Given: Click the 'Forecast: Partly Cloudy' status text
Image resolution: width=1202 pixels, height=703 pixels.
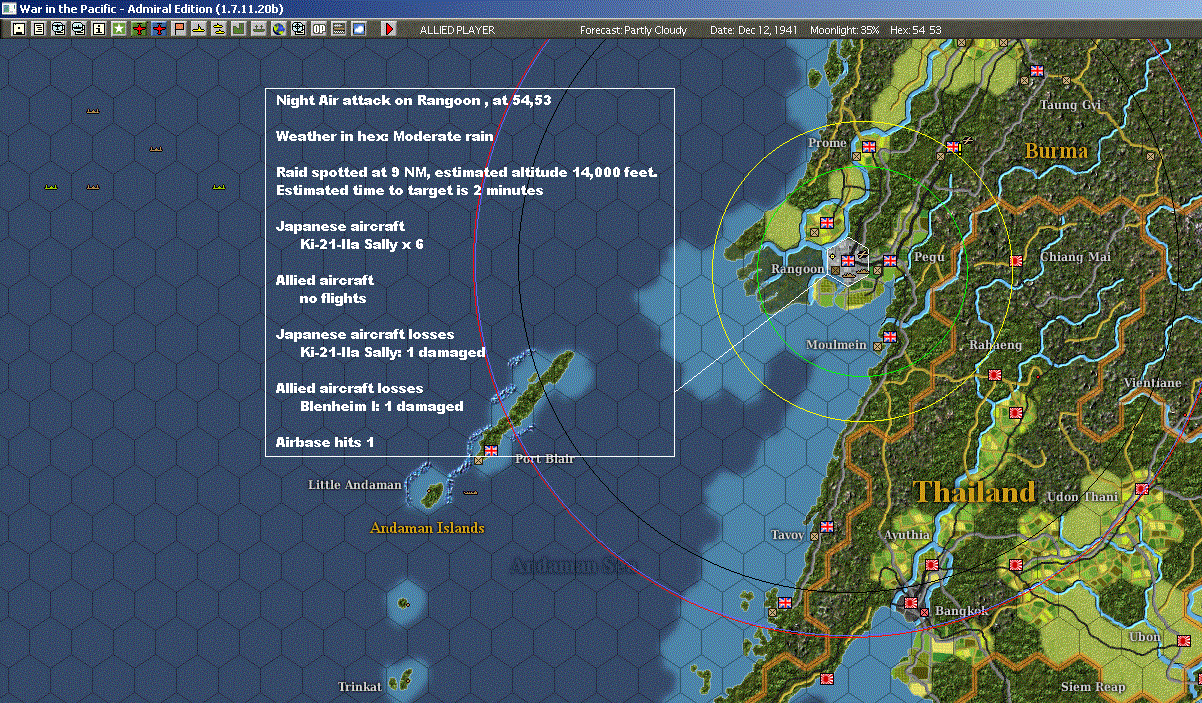Looking at the screenshot, I should tap(634, 30).
